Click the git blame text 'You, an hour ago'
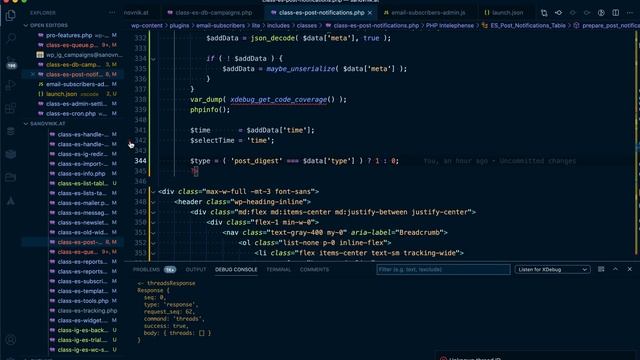The width and height of the screenshot is (640, 360). (456, 161)
